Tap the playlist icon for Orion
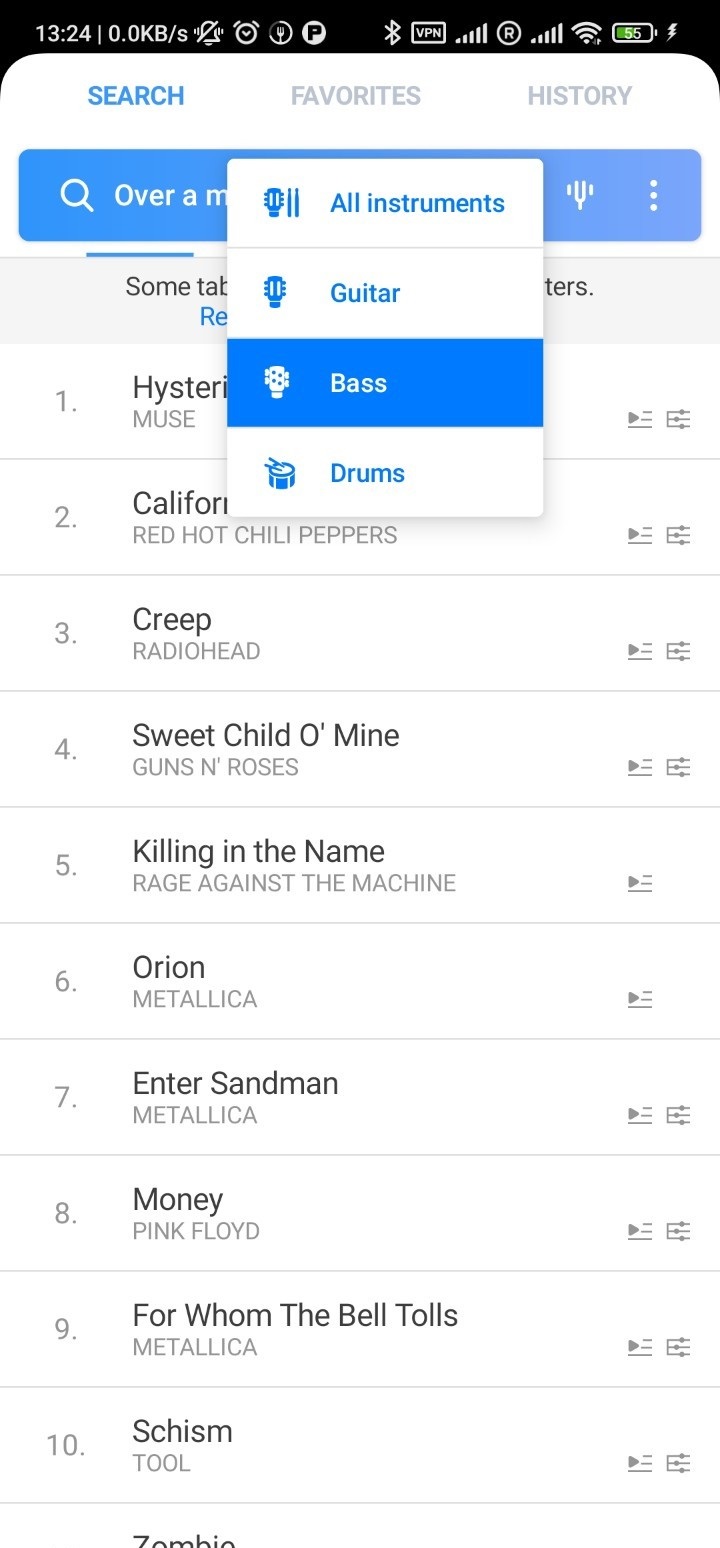720x1548 pixels. (x=640, y=1000)
